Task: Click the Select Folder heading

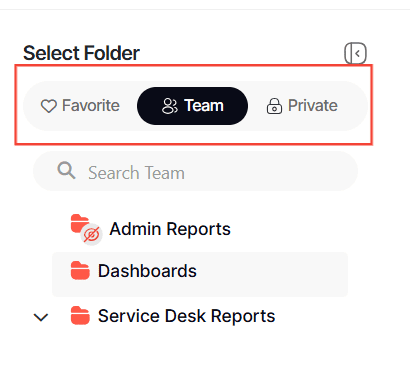Action: pos(81,53)
